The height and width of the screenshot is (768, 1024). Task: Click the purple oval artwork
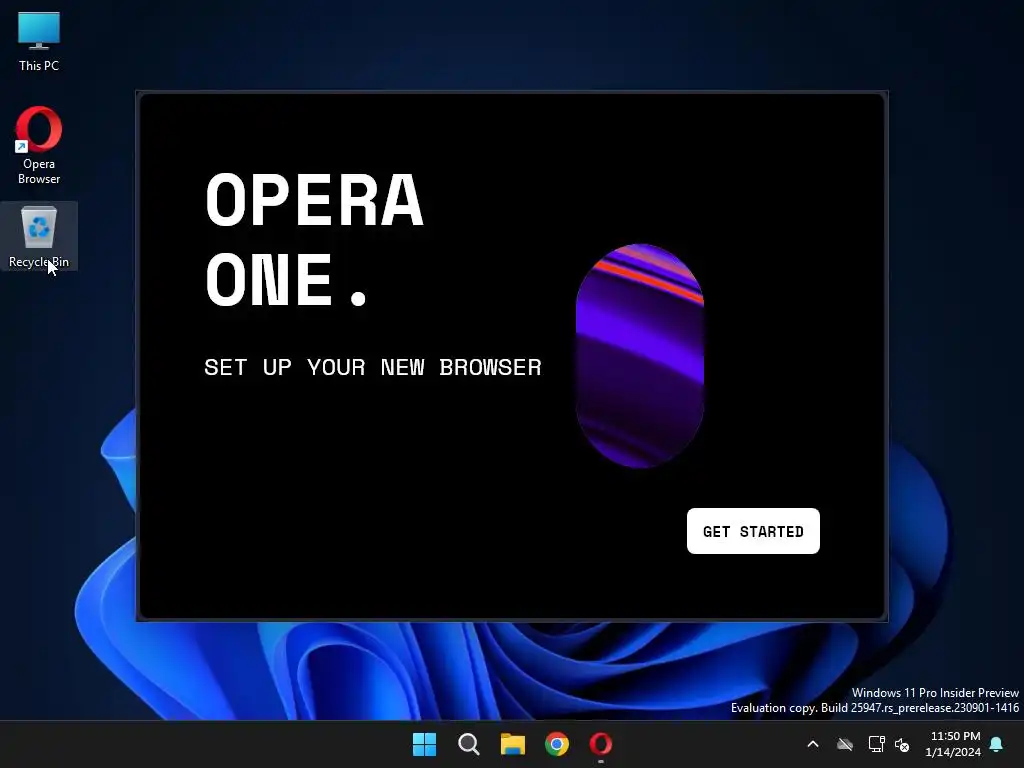coord(639,356)
